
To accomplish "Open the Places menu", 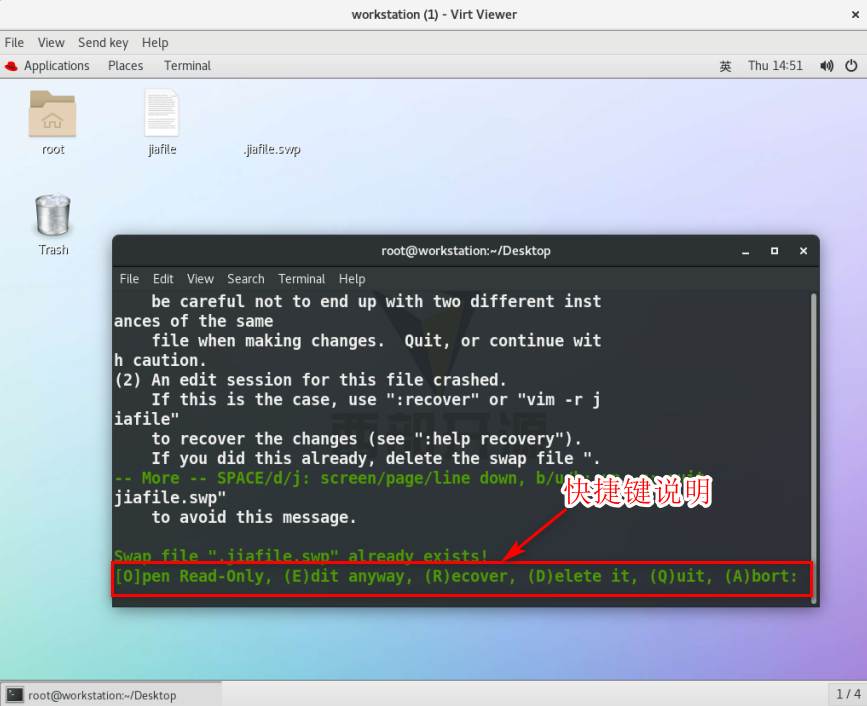I will point(126,66).
